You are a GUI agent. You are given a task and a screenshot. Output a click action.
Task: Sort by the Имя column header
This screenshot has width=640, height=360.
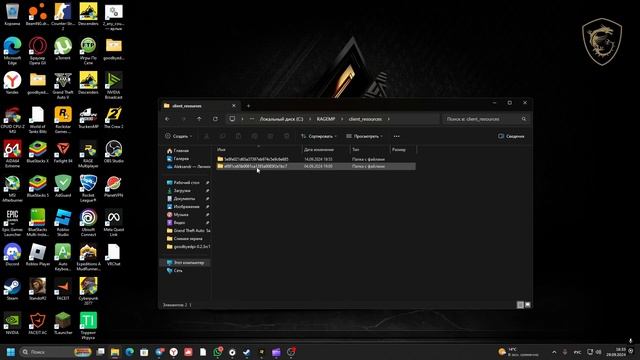(258, 150)
